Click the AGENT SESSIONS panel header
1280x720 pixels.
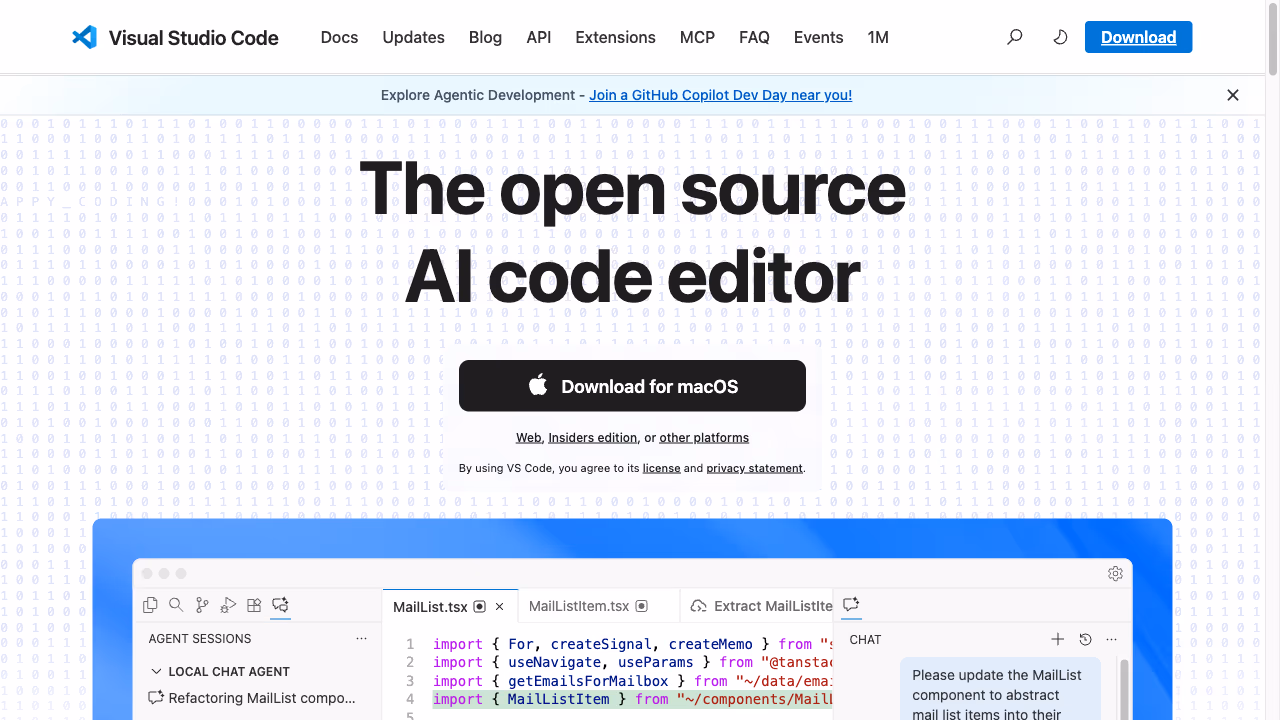(x=200, y=638)
